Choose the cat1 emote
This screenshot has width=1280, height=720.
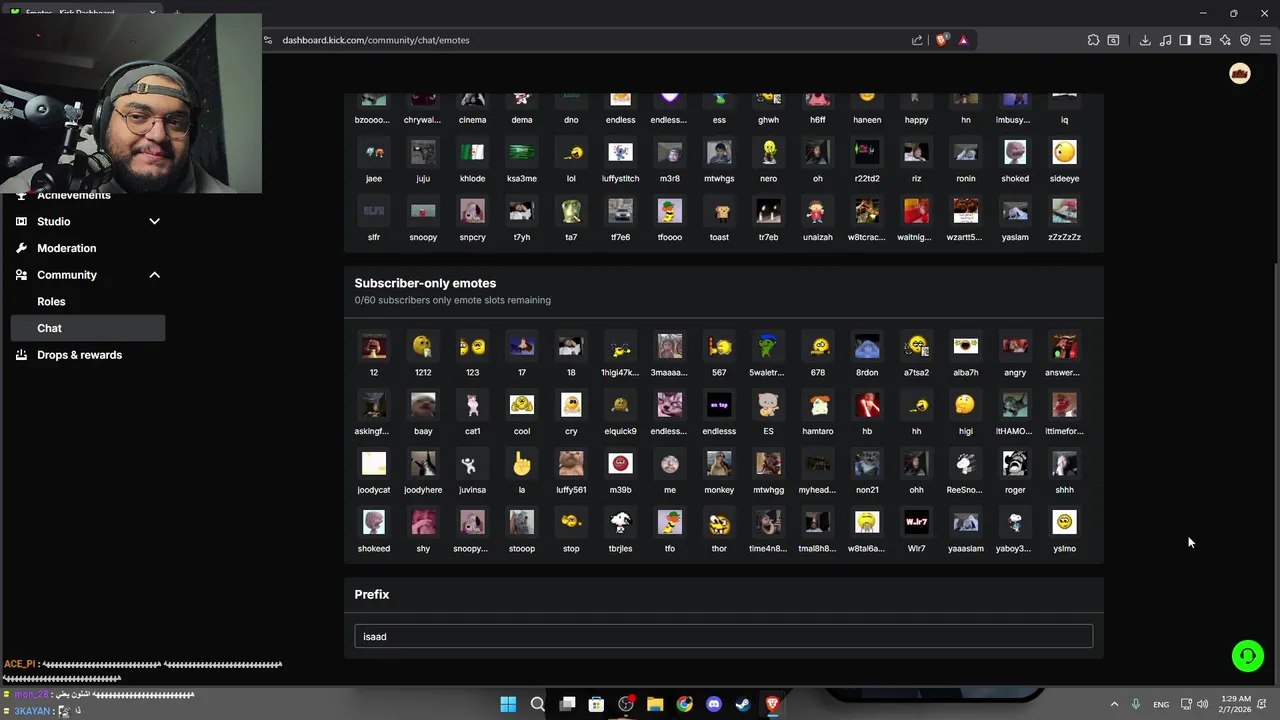click(472, 406)
